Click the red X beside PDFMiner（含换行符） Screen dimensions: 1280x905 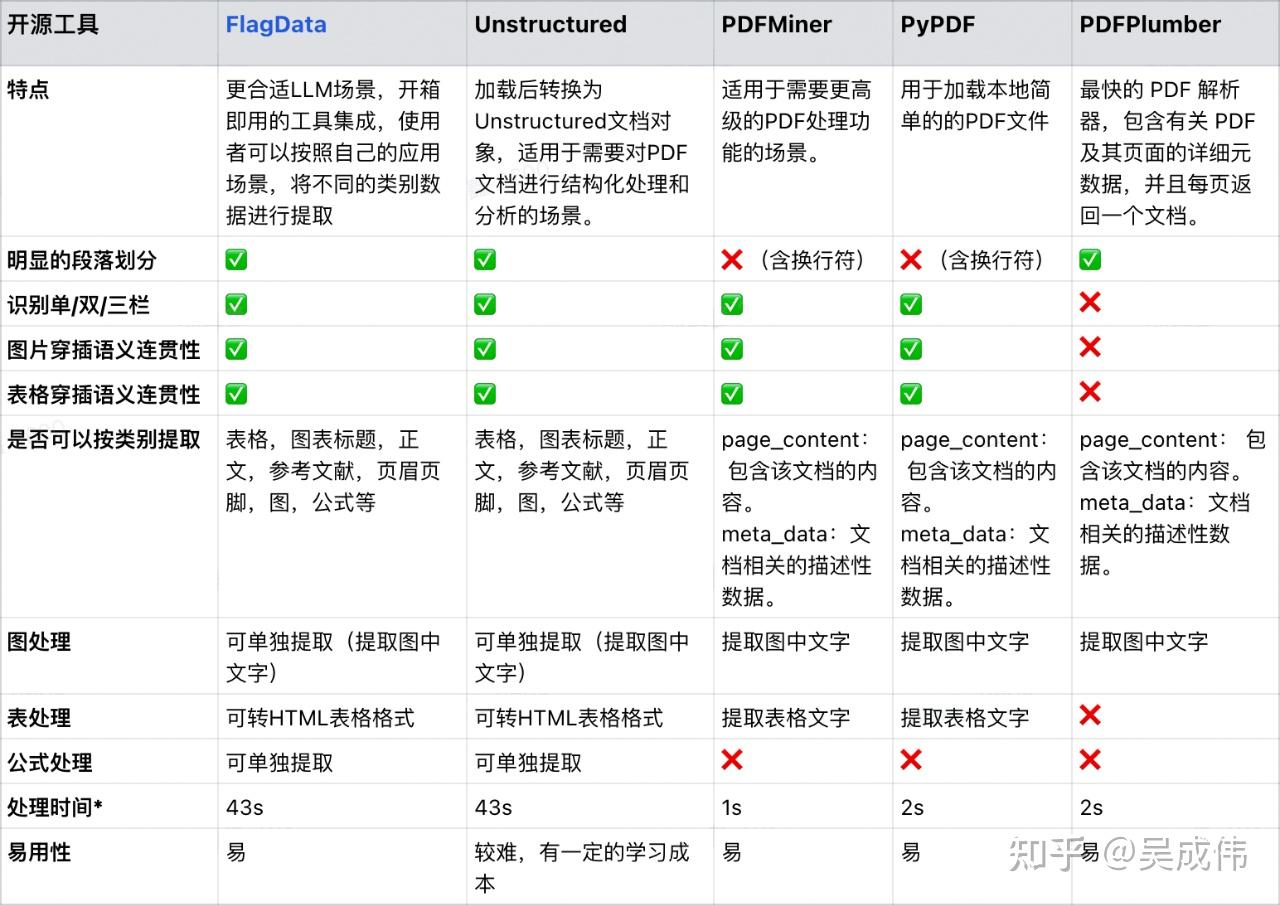731,259
